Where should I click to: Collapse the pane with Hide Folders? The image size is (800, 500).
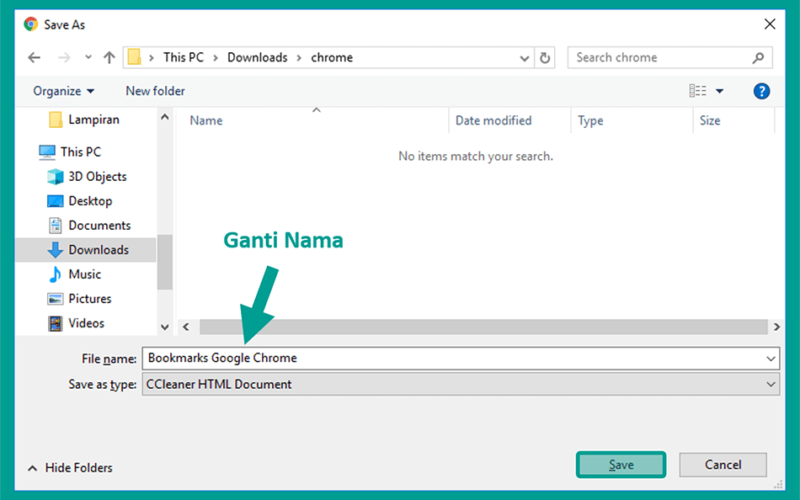point(70,468)
